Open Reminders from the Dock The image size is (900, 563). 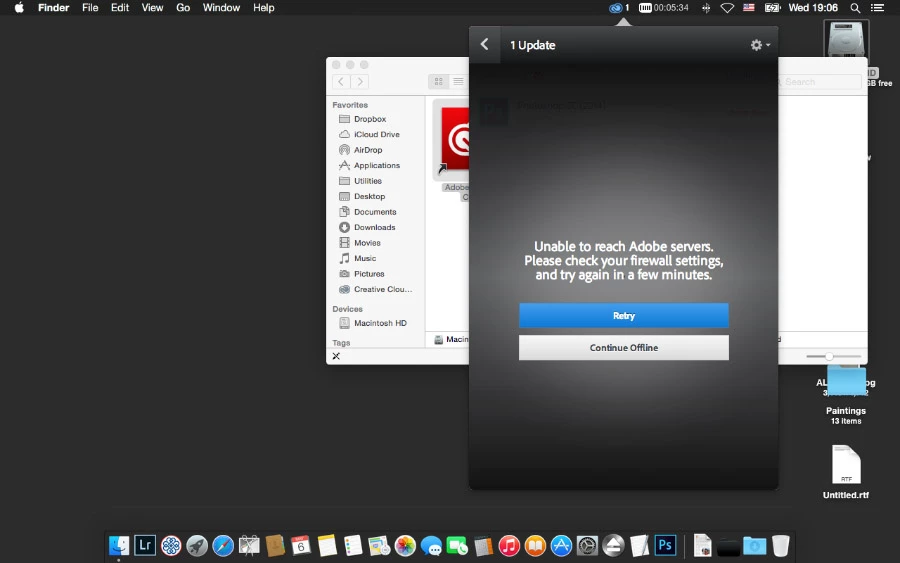pyautogui.click(x=353, y=545)
